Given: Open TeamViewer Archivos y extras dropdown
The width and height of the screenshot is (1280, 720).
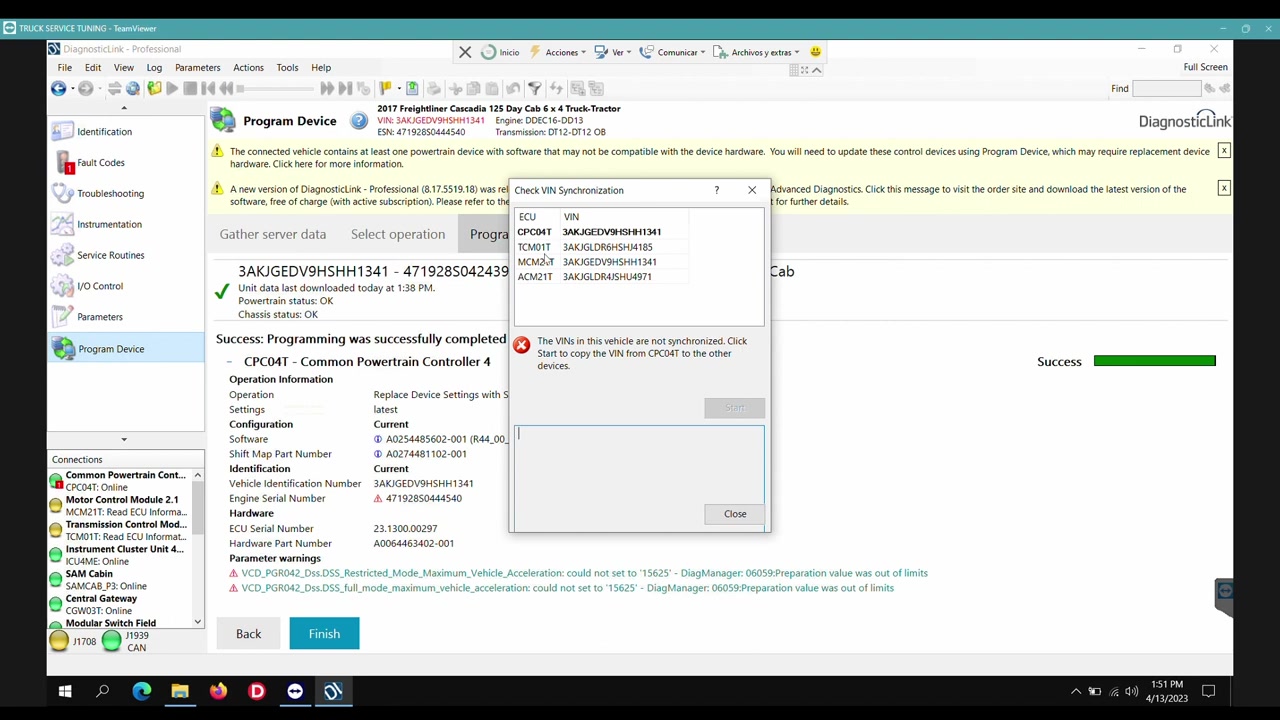Looking at the screenshot, I should tap(758, 52).
